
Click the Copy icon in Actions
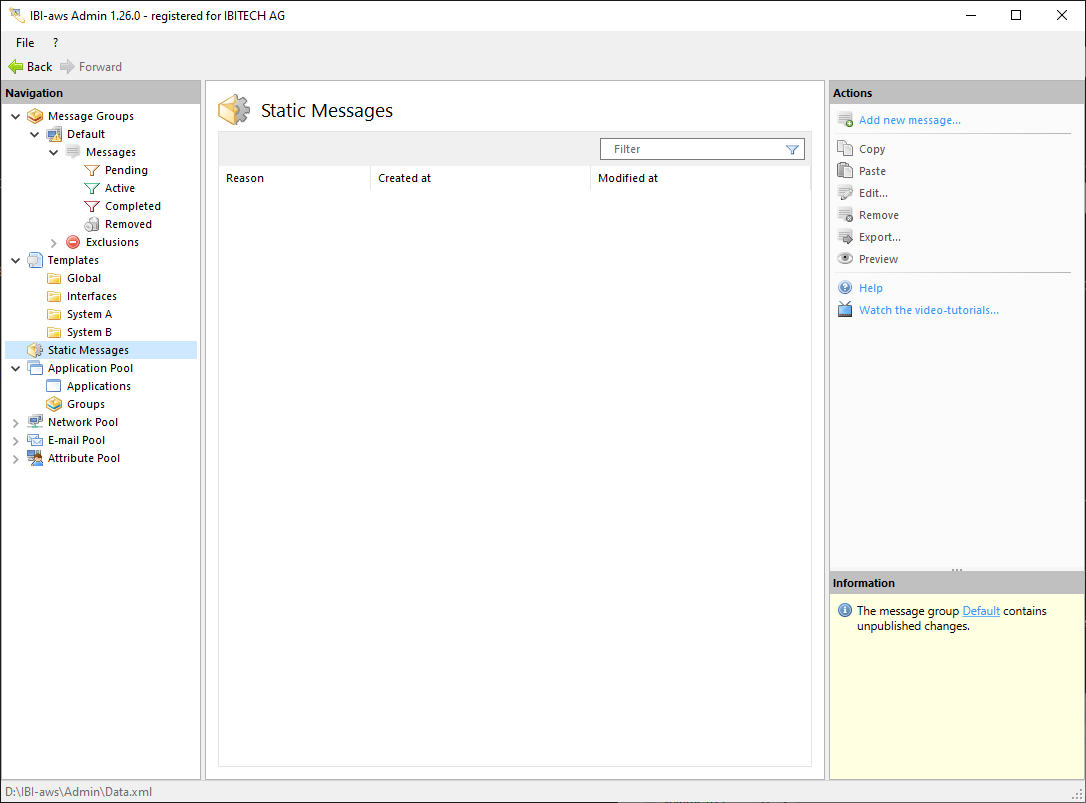pyautogui.click(x=845, y=149)
